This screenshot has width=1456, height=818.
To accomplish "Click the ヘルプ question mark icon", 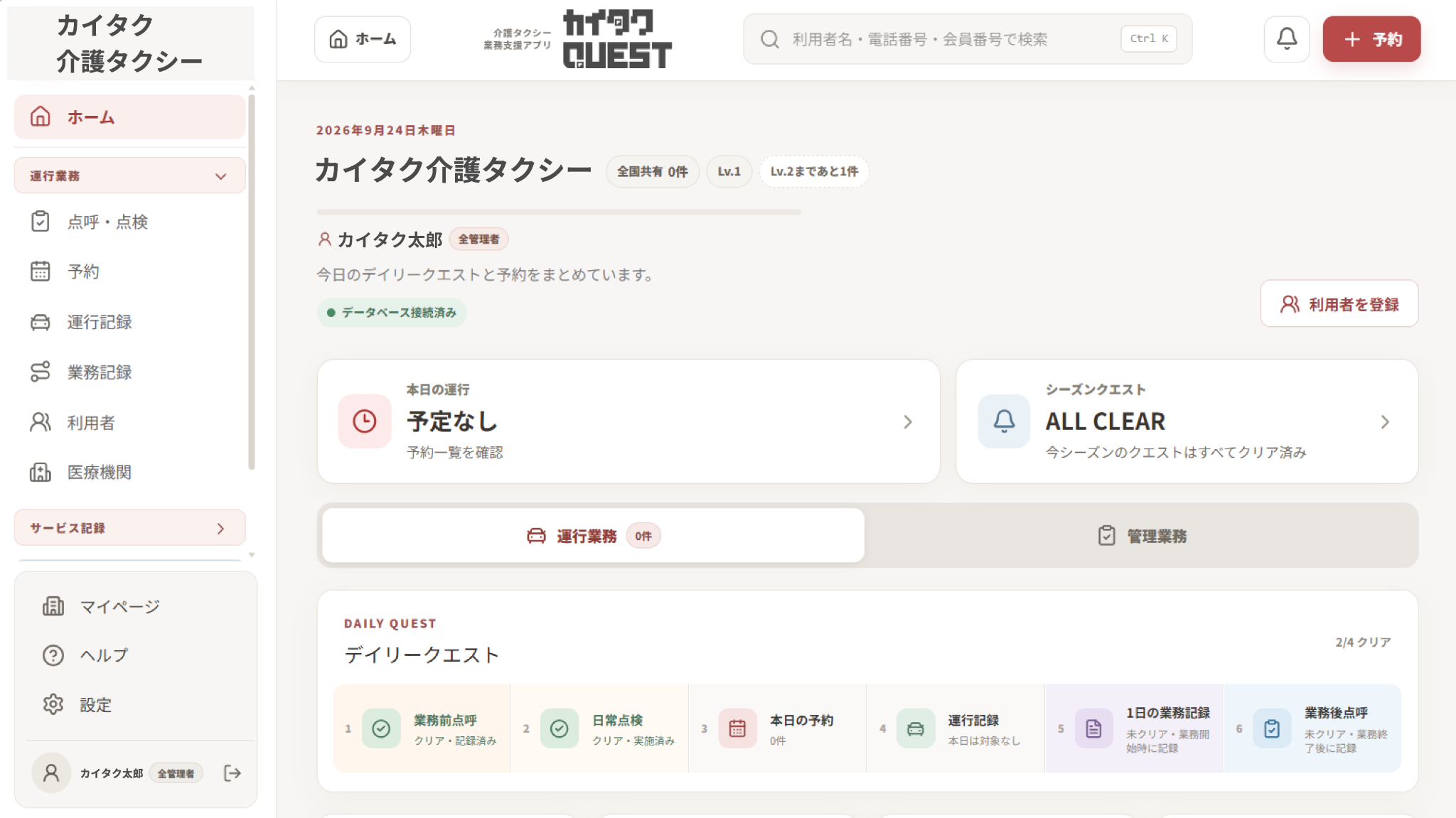I will pyautogui.click(x=53, y=655).
